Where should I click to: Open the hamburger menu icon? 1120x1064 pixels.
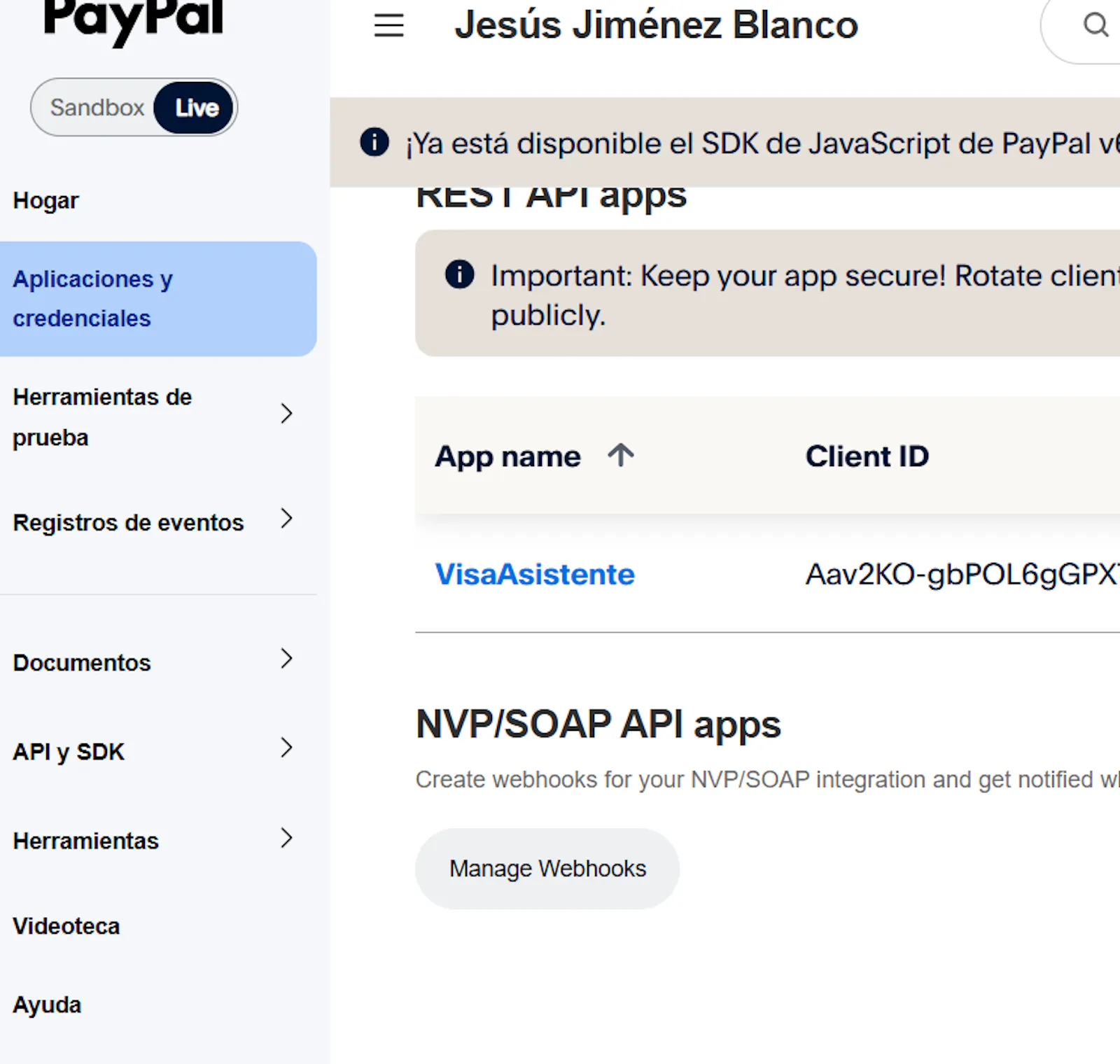pos(388,25)
